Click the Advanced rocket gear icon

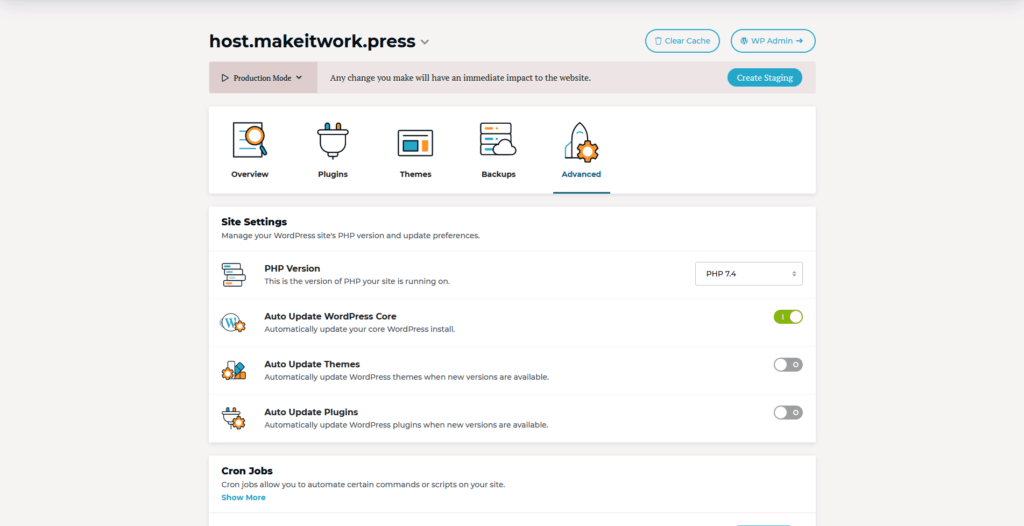[581, 141]
